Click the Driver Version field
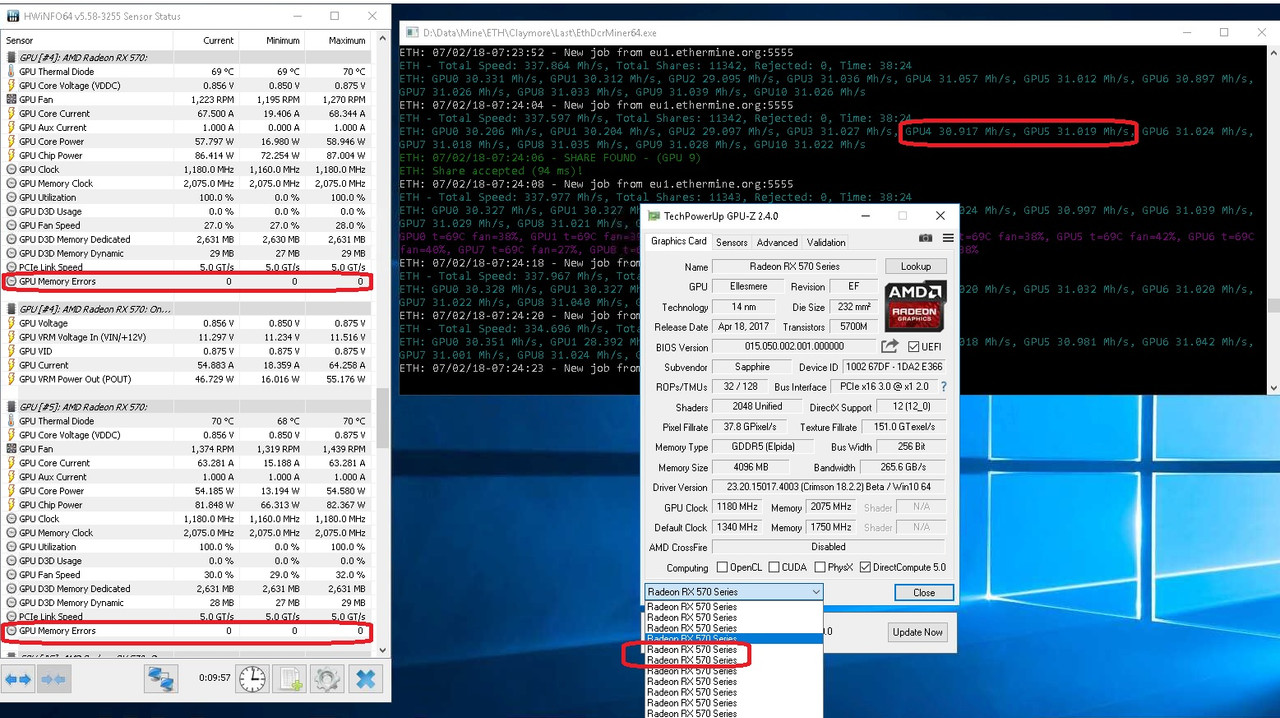Image resolution: width=1280 pixels, height=718 pixels. tap(829, 487)
